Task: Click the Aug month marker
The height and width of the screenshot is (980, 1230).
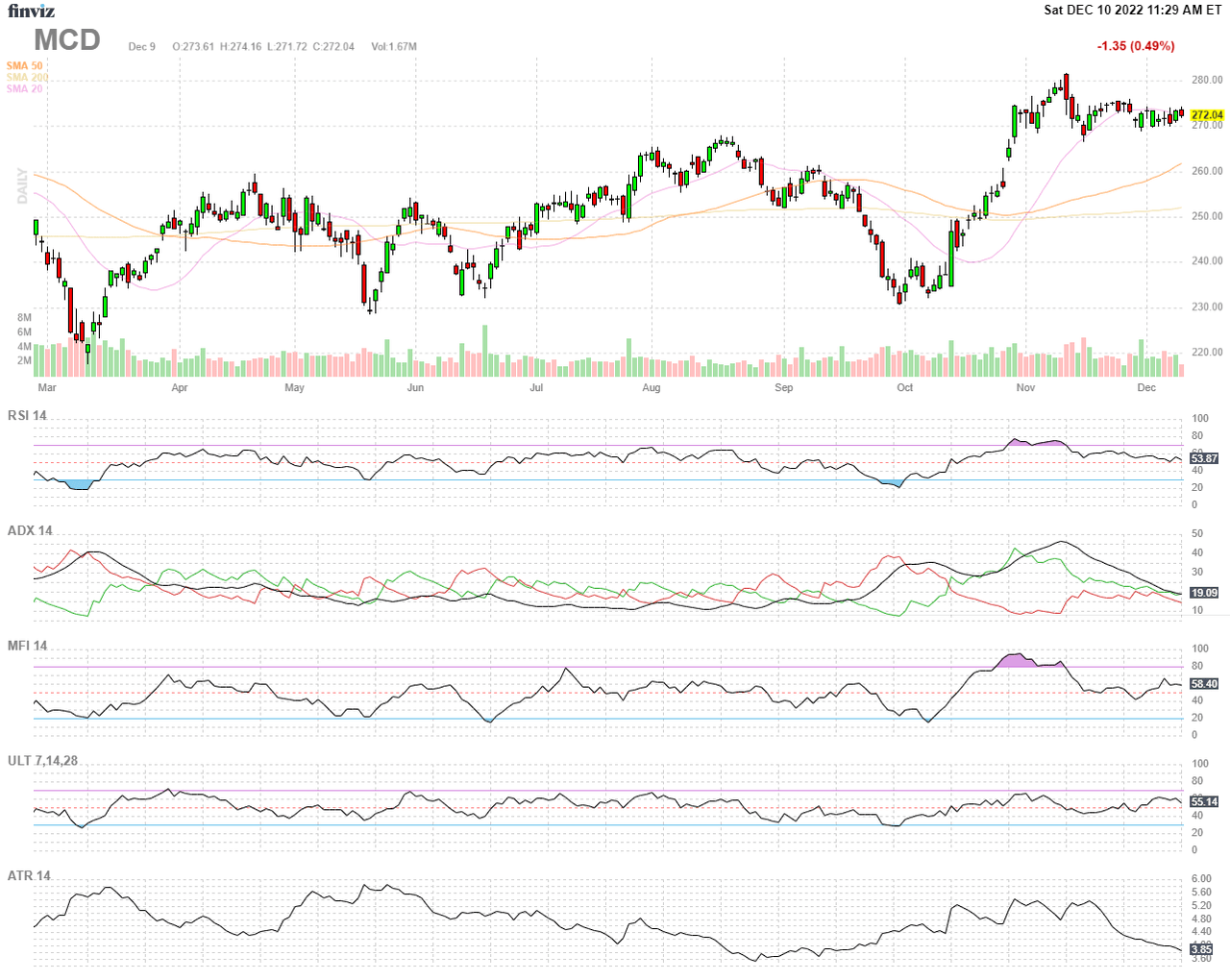Action: coord(652,388)
